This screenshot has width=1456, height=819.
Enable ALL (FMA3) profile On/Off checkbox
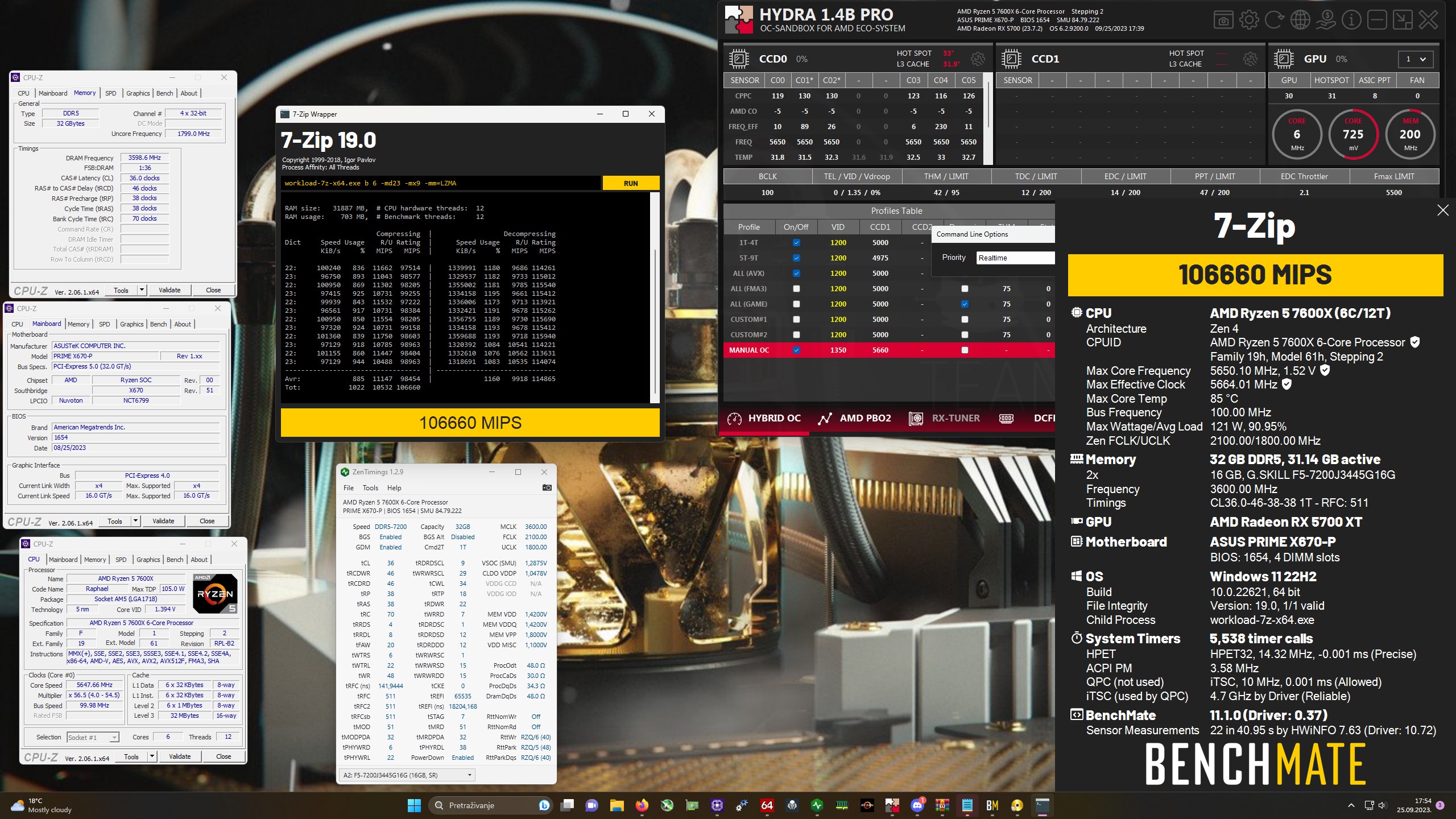796,289
